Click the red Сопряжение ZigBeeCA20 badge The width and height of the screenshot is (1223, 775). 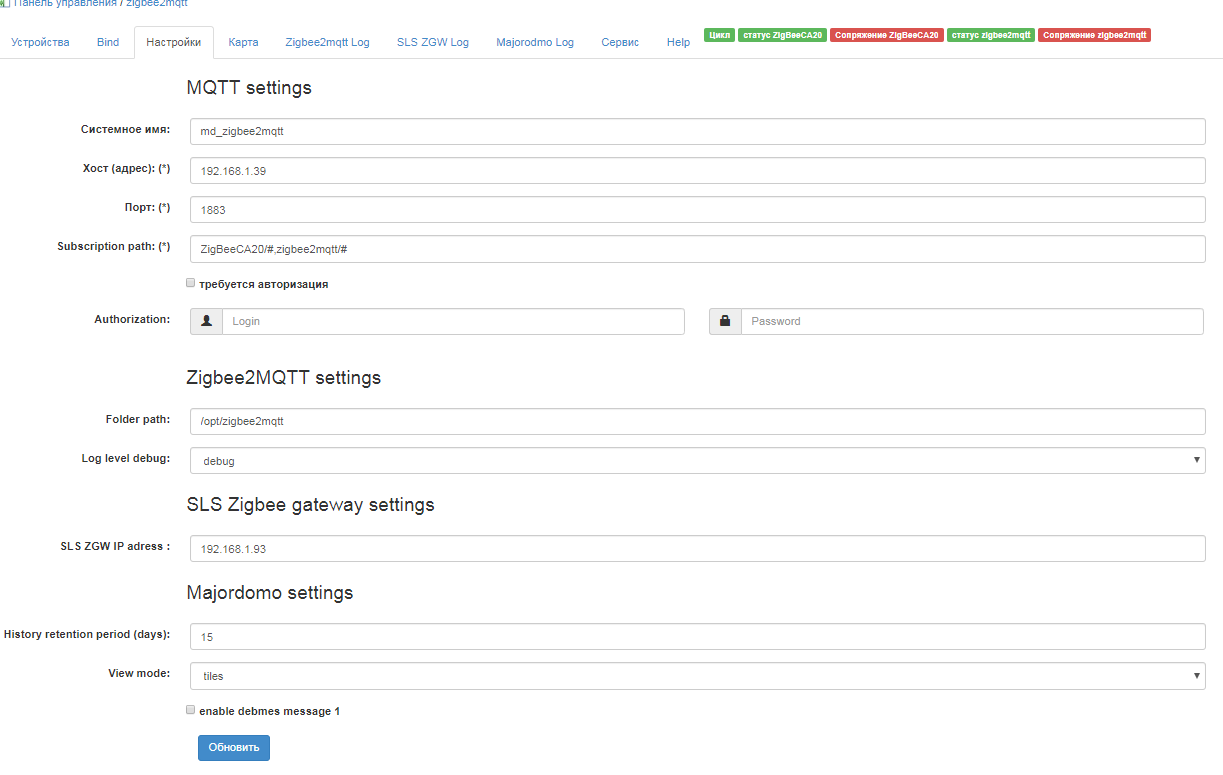[x=887, y=35]
